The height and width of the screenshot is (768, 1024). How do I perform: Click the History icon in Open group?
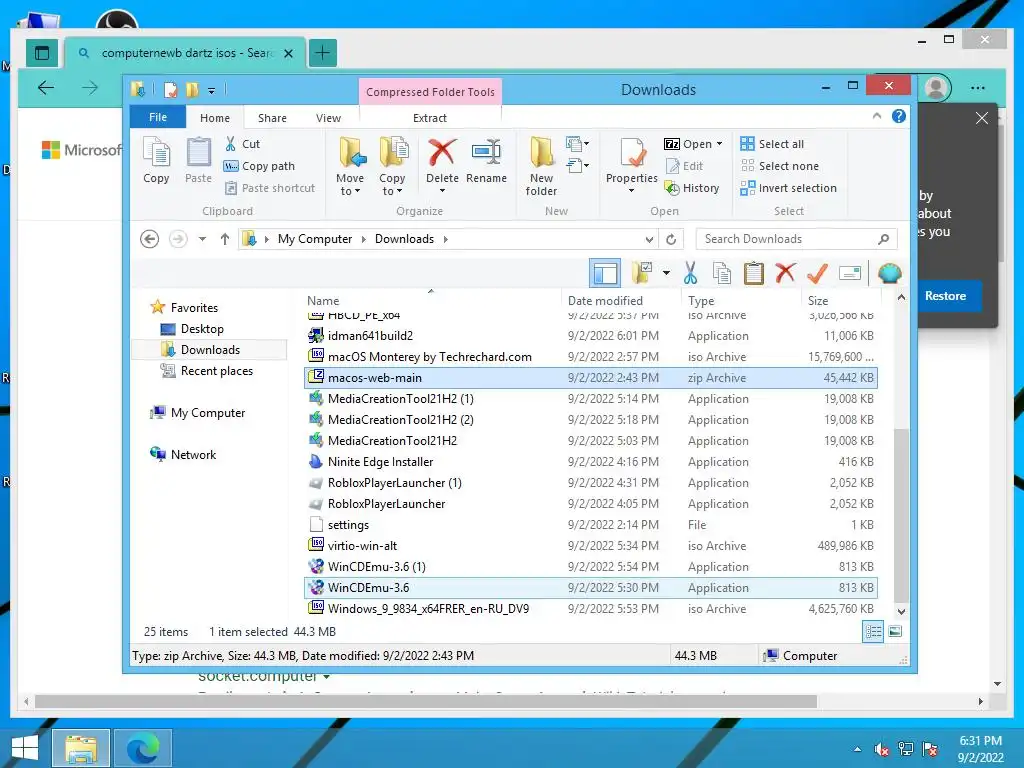point(692,188)
